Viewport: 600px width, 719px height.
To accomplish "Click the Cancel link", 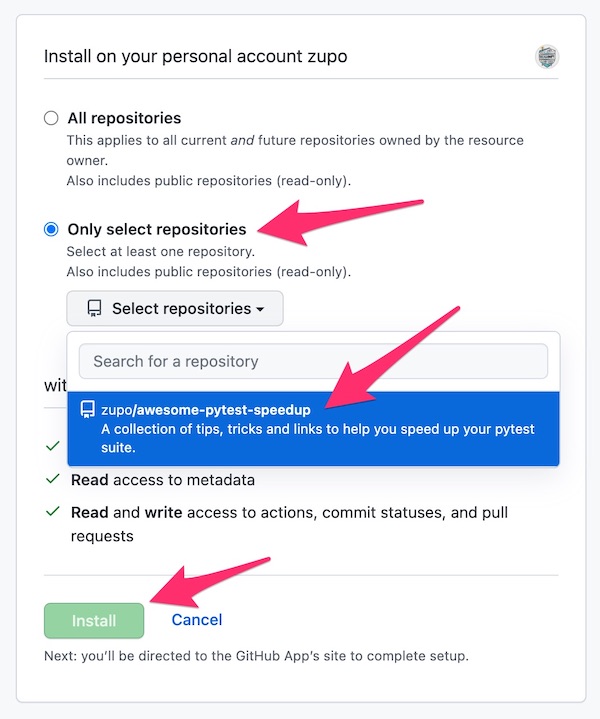I will [x=197, y=620].
